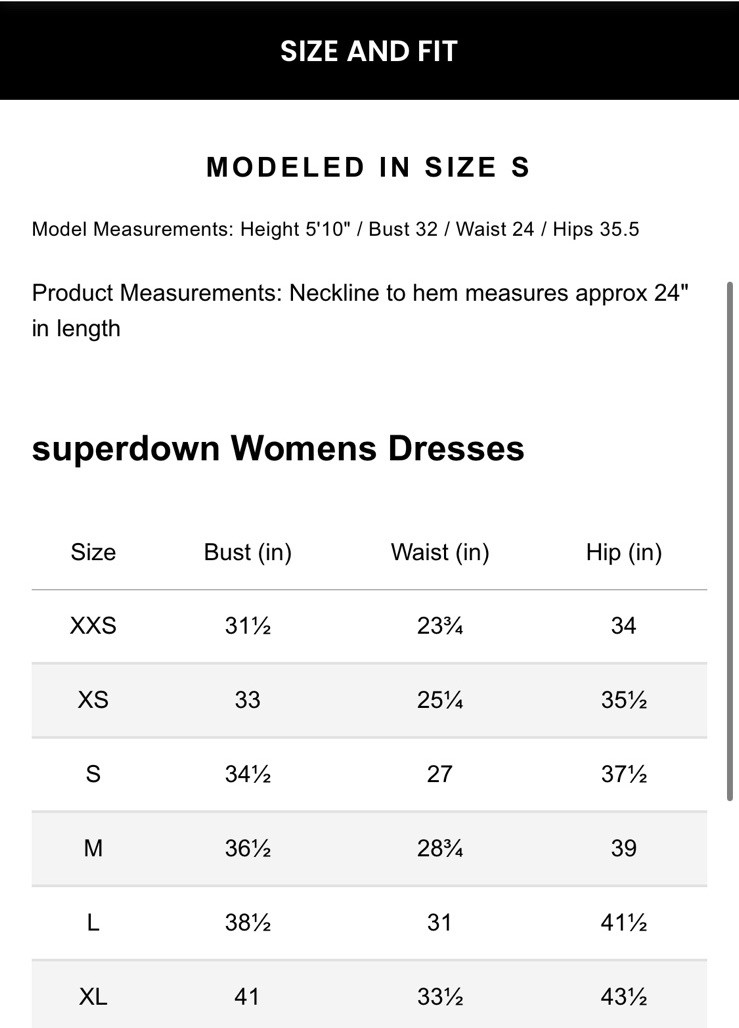
Task: Choose the S size row label
Action: (x=93, y=774)
